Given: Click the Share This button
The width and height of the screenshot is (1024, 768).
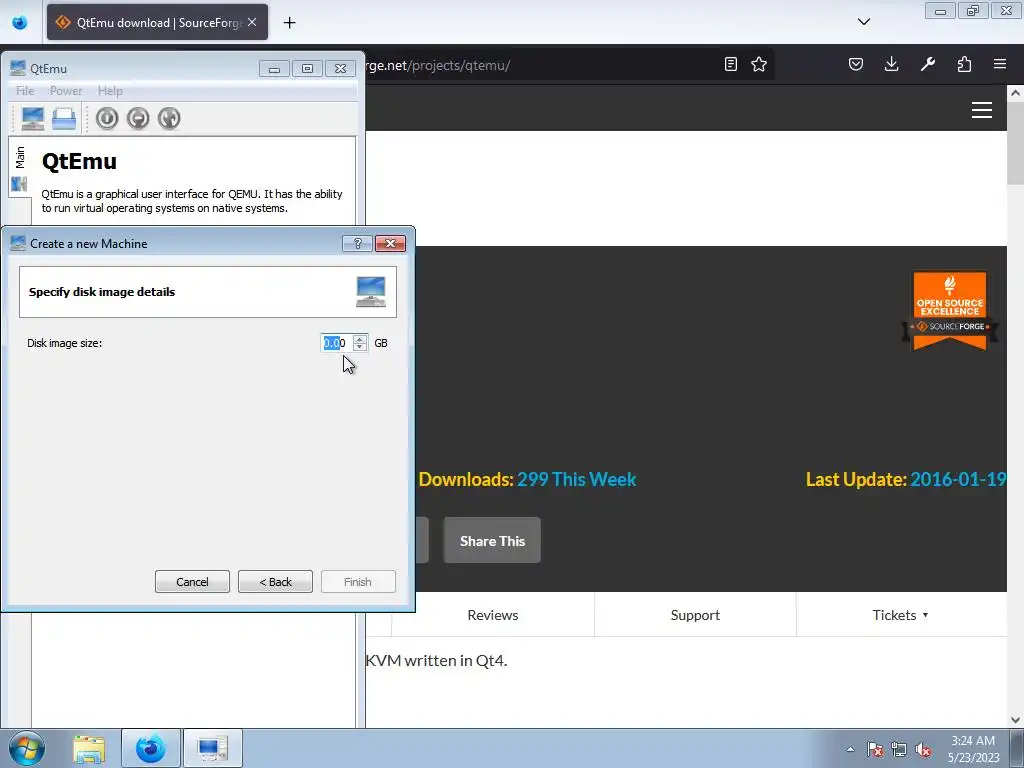Looking at the screenshot, I should [x=492, y=541].
